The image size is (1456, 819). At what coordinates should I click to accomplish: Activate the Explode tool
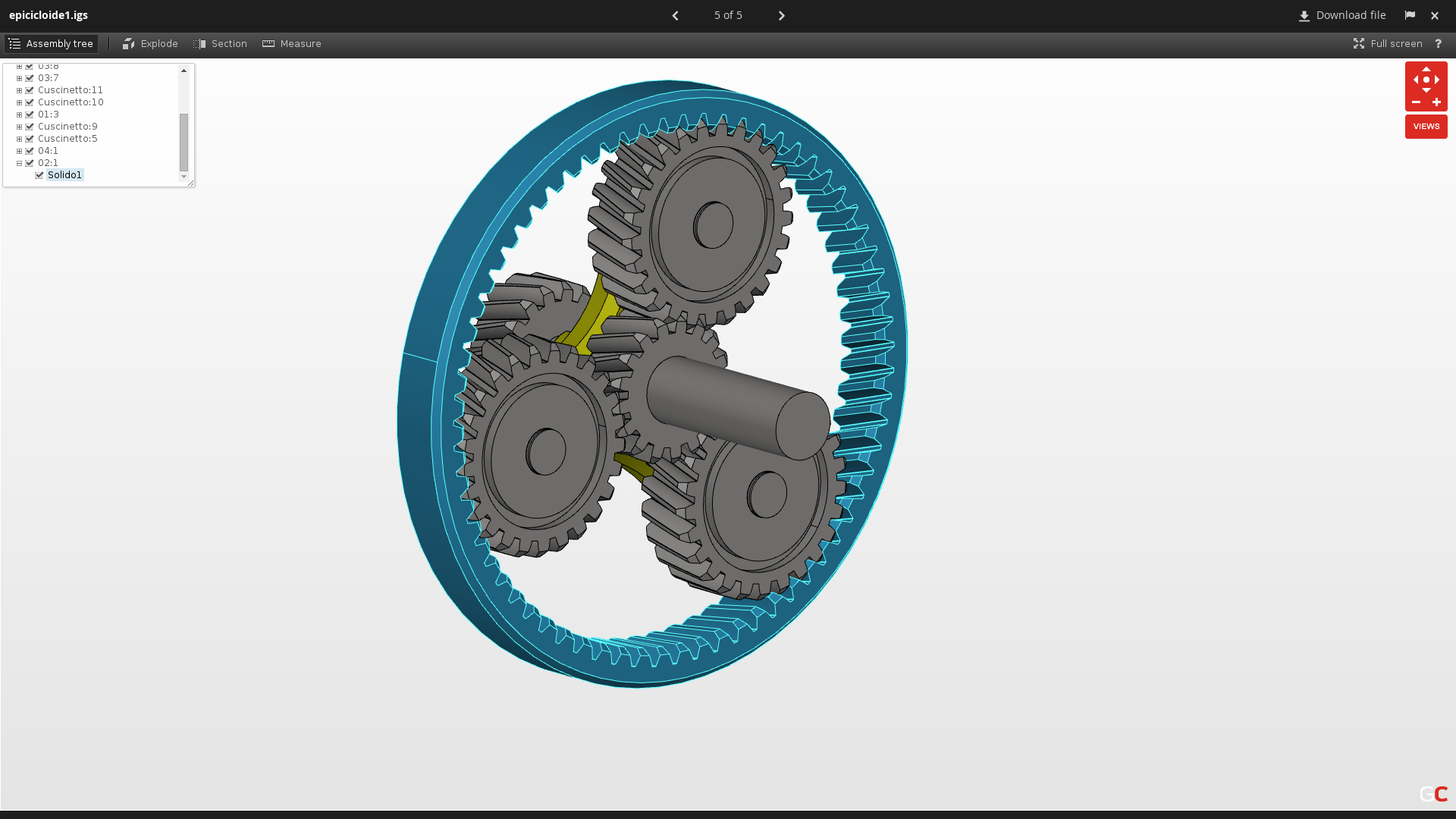coord(150,44)
